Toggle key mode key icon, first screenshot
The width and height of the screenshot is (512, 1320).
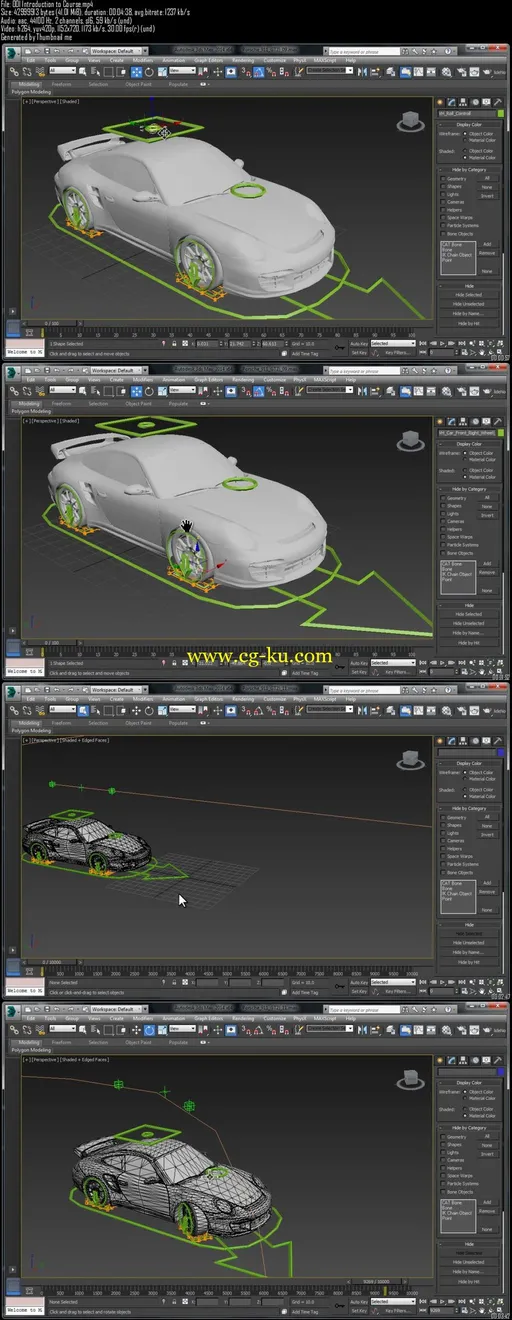pyautogui.click(x=339, y=348)
